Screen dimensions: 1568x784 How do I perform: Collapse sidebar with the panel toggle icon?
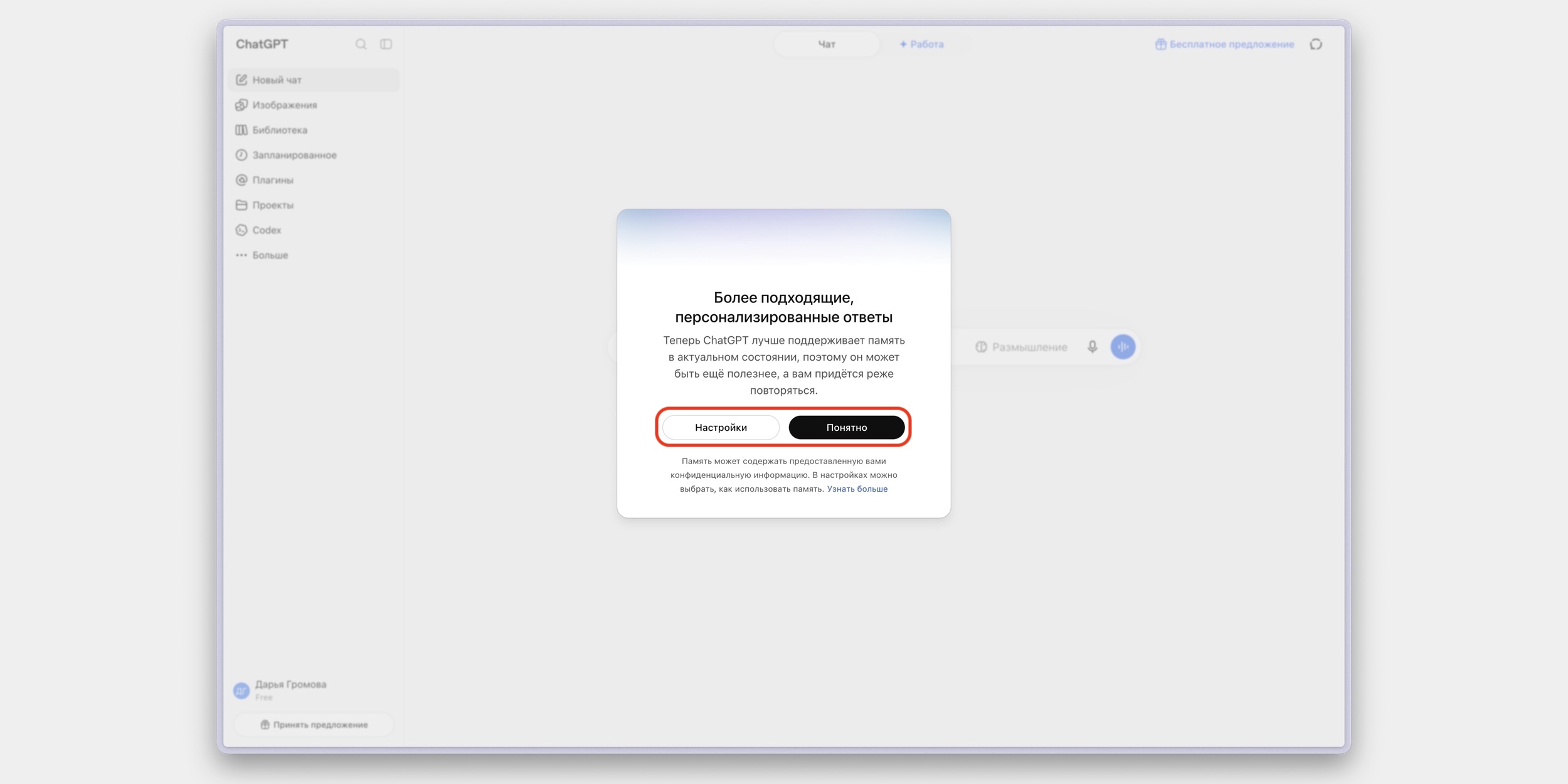point(386,44)
